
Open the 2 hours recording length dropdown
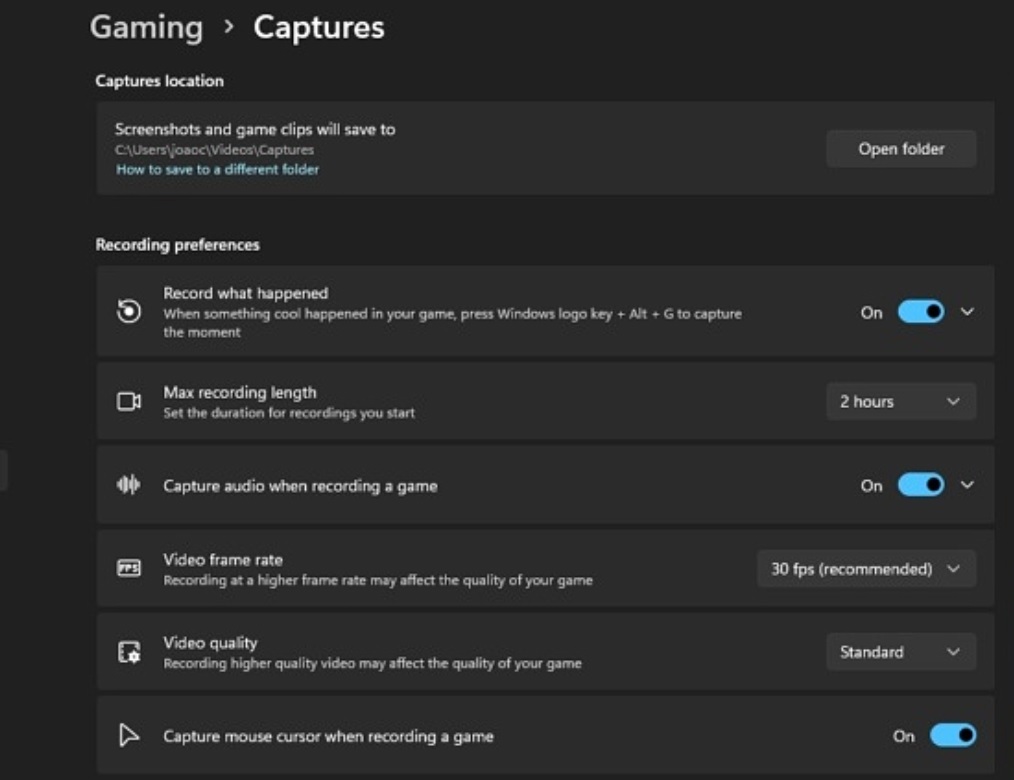(x=901, y=402)
